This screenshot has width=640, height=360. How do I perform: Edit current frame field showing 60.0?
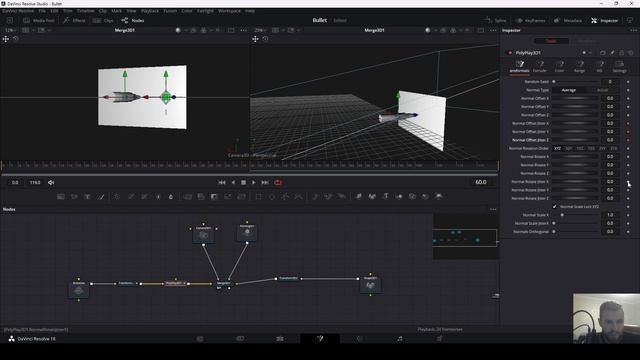[481, 182]
